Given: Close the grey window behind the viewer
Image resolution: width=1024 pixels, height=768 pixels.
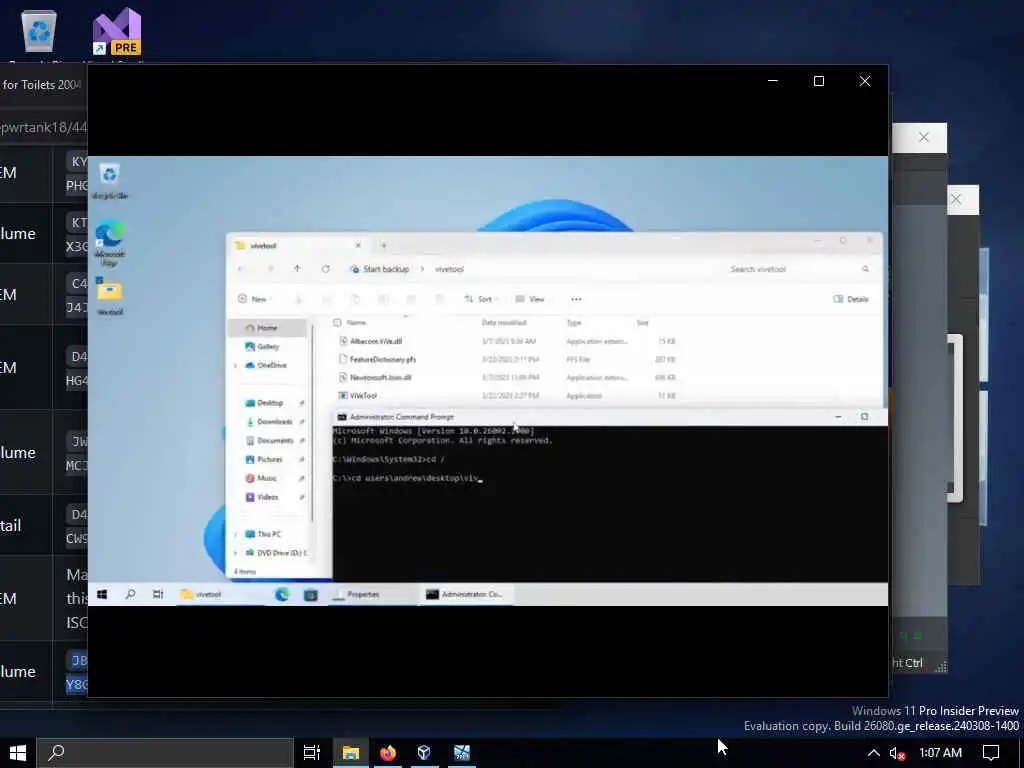Looking at the screenshot, I should pos(923,137).
